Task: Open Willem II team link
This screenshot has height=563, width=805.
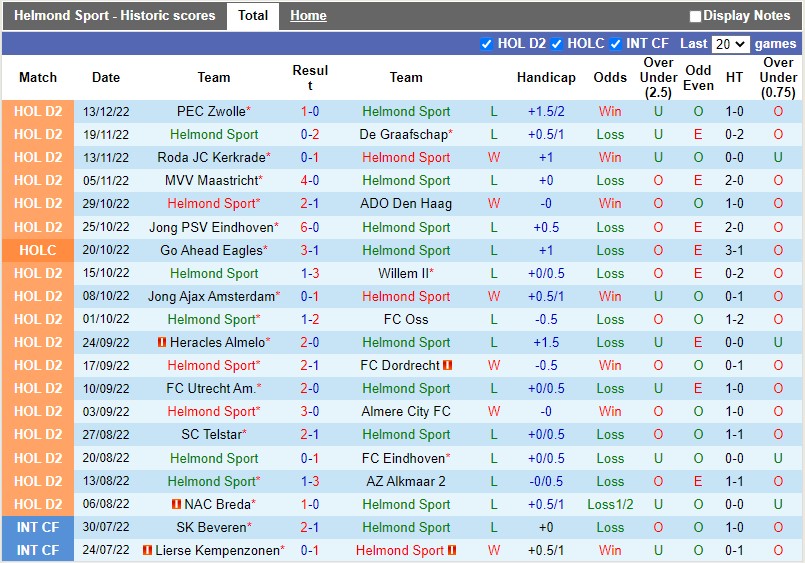Action: tap(404, 274)
